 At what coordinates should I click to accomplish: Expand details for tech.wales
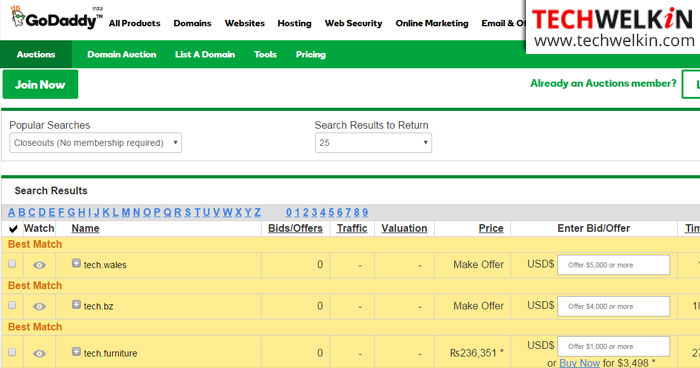click(76, 263)
